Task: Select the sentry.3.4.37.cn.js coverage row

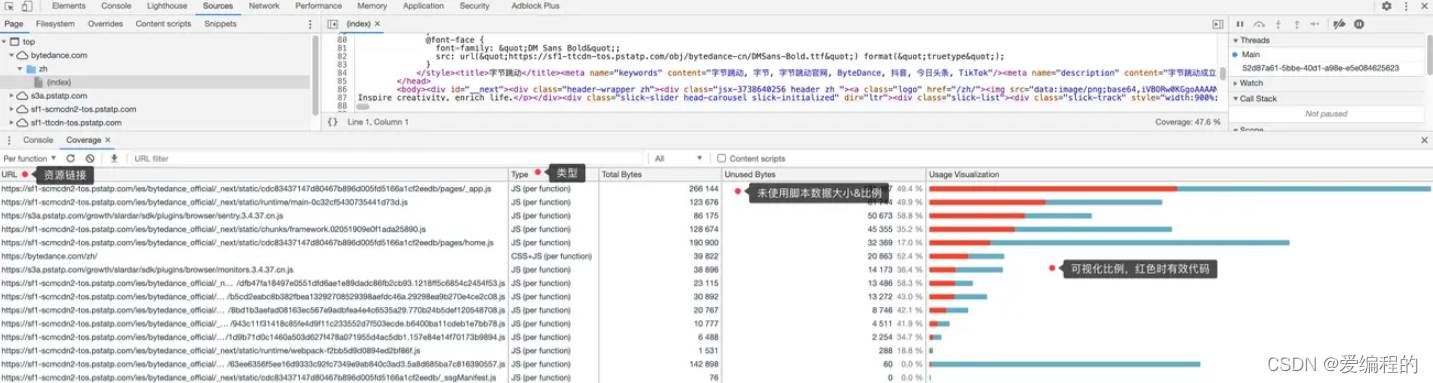Action: coord(716,215)
